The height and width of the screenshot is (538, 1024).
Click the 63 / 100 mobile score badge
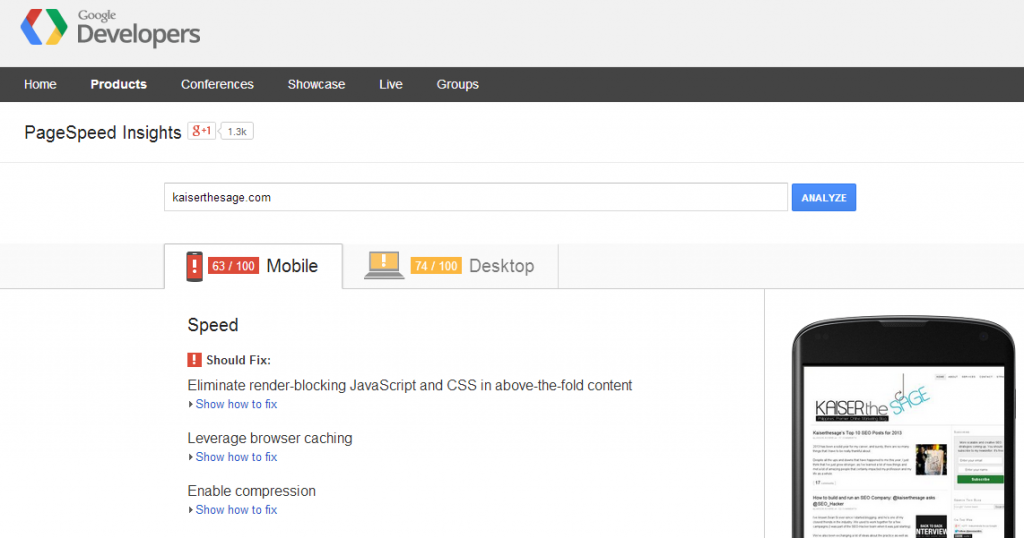pyautogui.click(x=233, y=266)
